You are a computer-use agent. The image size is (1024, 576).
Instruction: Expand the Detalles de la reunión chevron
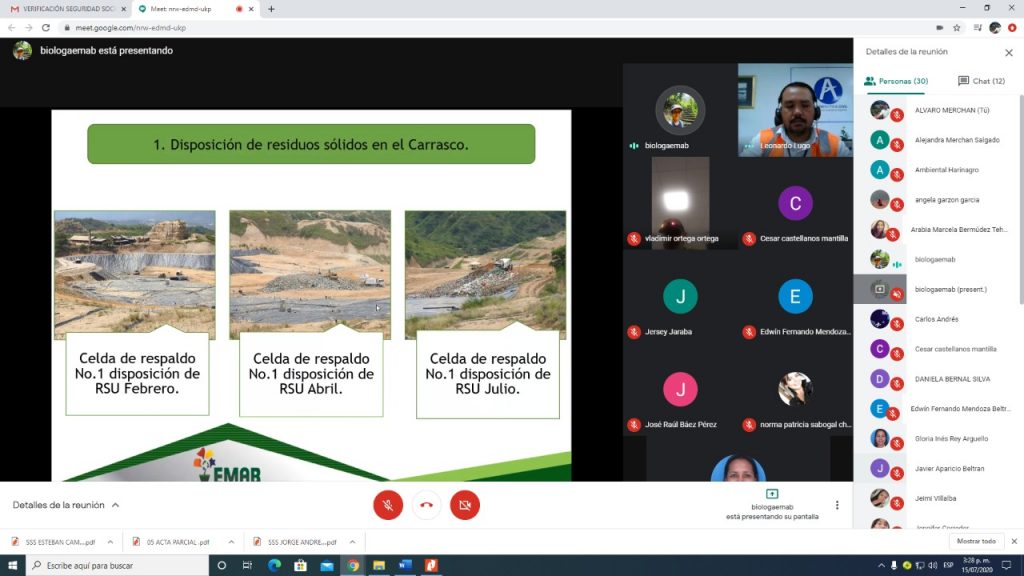click(x=116, y=505)
